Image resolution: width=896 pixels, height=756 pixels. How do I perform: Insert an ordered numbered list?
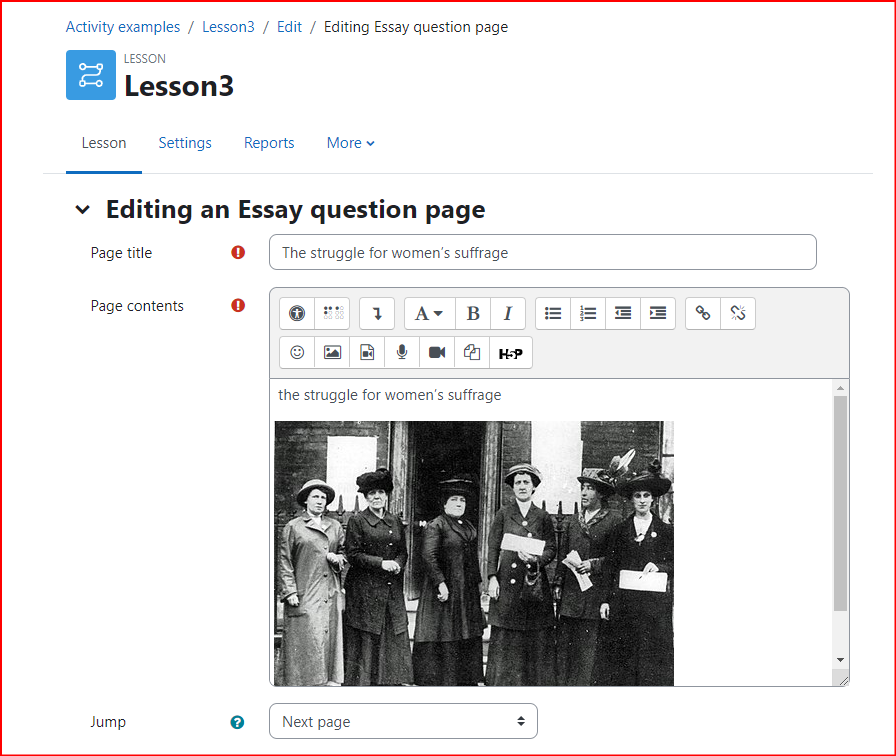point(588,313)
